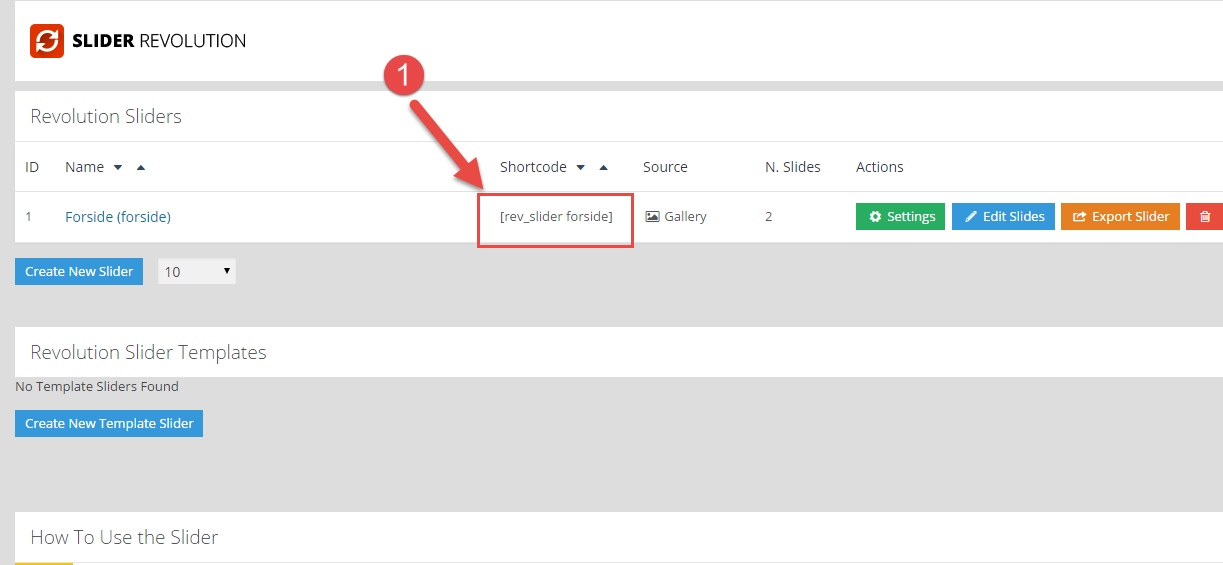Image resolution: width=1223 pixels, height=565 pixels.
Task: Sort Name column ascending with up arrow
Action: click(140, 168)
